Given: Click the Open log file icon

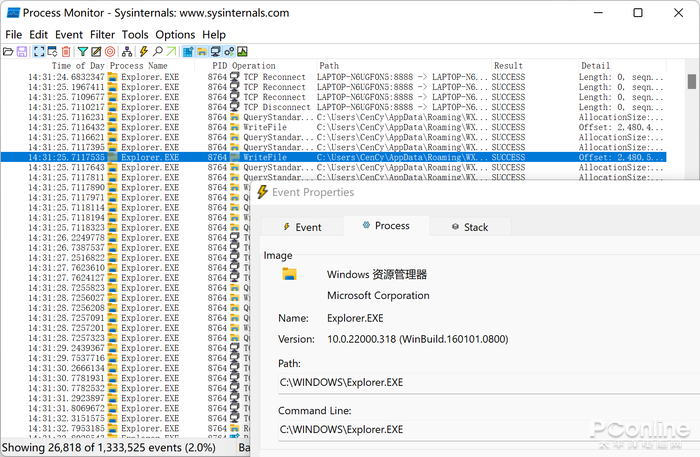Looking at the screenshot, I should coord(8,51).
